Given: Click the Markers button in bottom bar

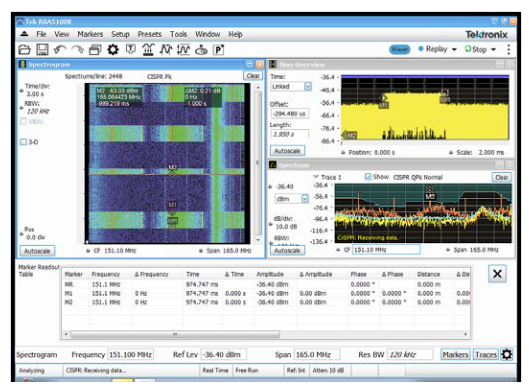Looking at the screenshot, I should [455, 354].
